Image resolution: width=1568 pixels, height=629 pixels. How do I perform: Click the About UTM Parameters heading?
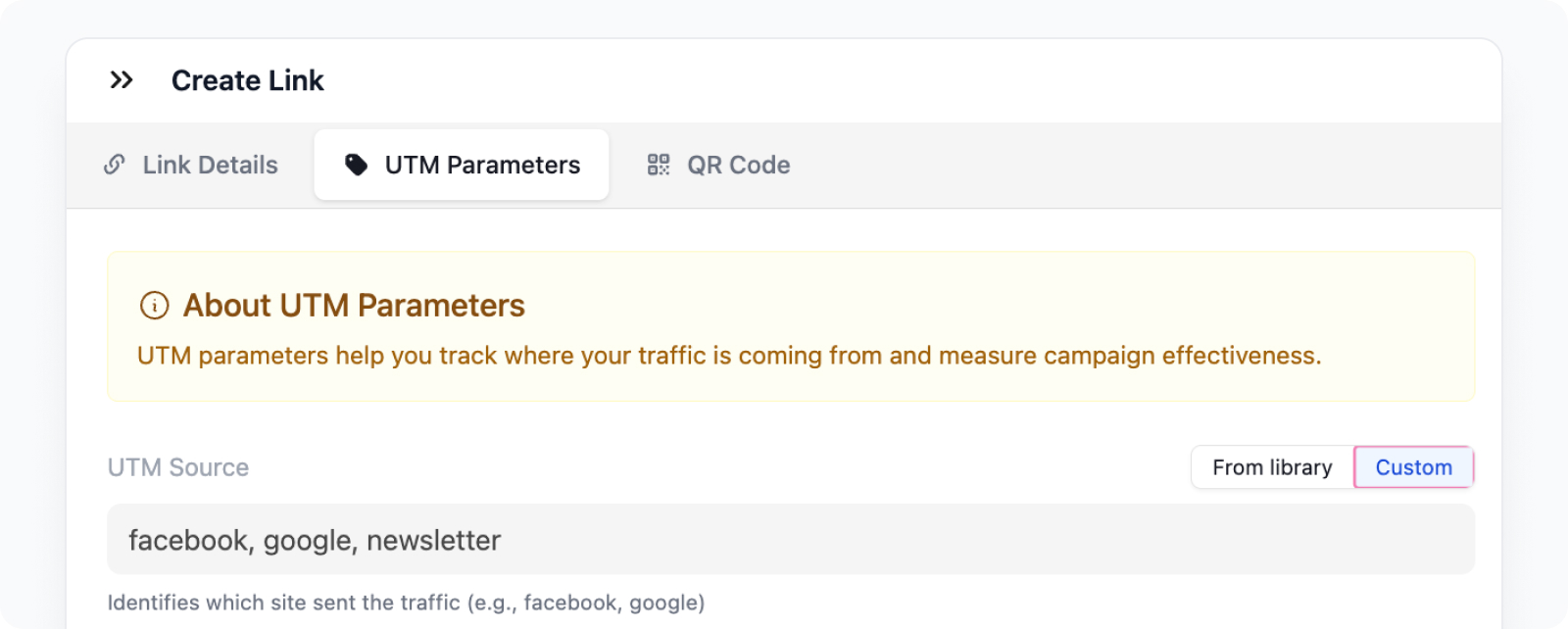354,306
